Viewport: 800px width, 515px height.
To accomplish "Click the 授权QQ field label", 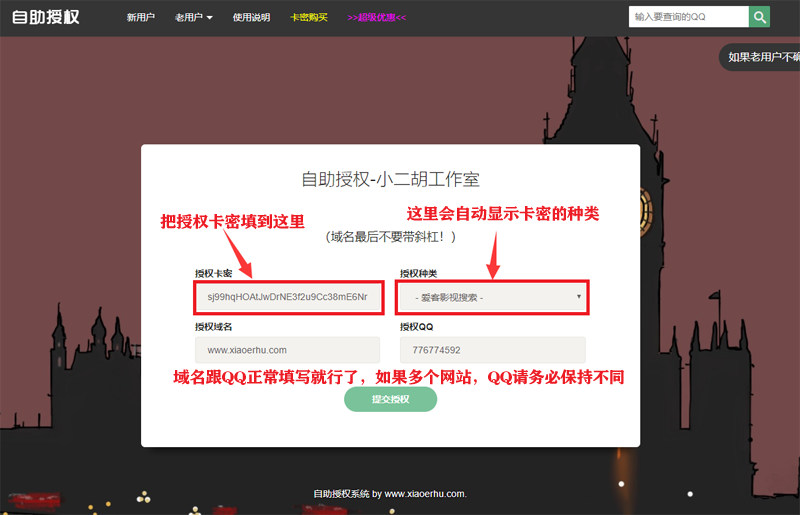I will tap(416, 327).
